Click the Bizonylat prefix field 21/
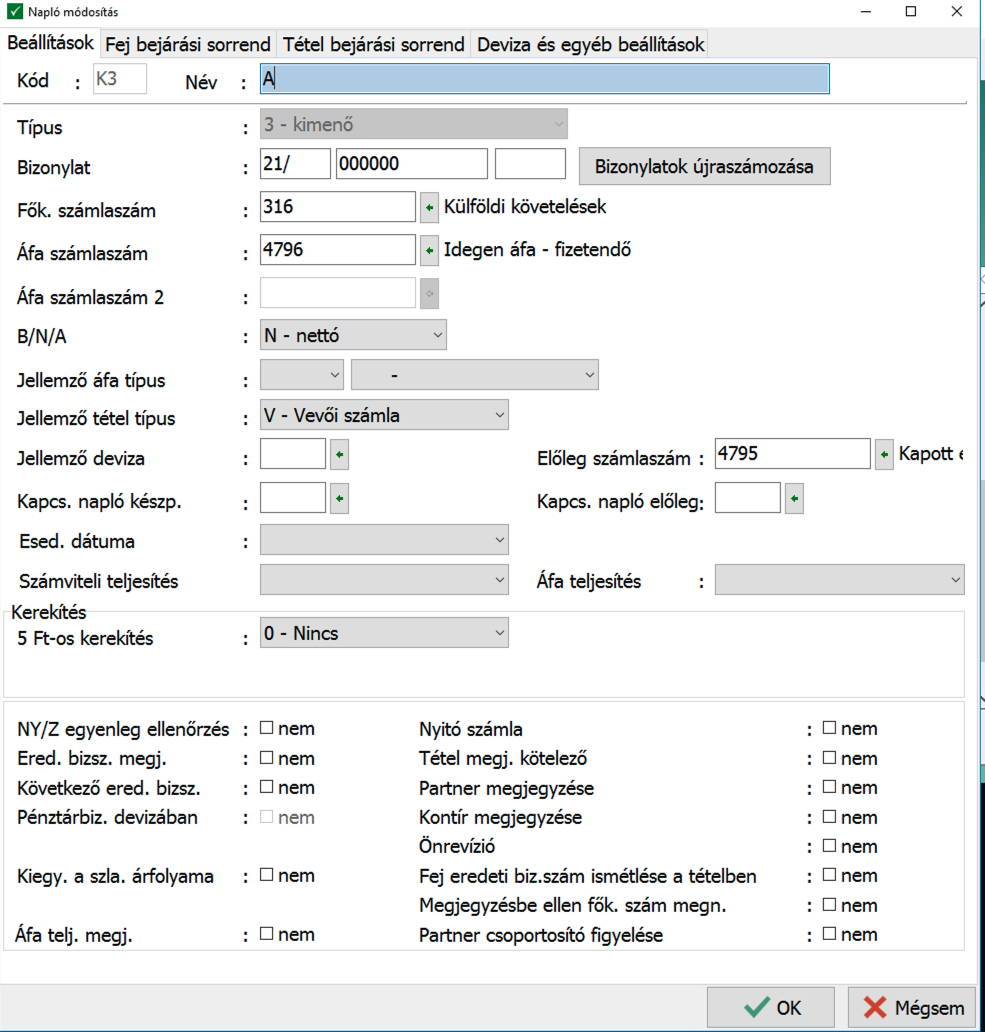985x1032 pixels. coord(295,164)
